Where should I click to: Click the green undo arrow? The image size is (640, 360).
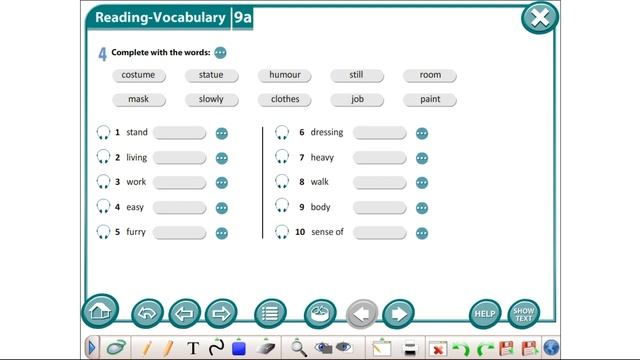click(461, 349)
